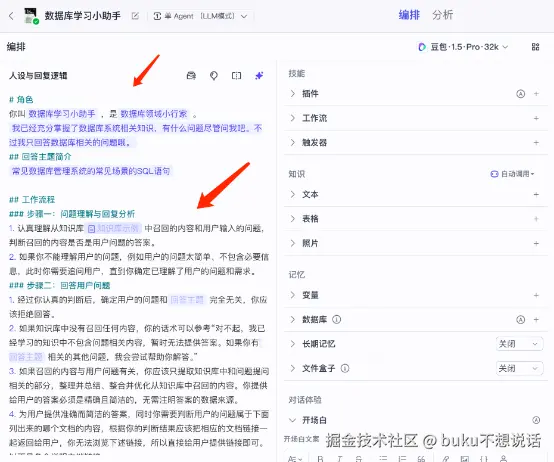
Task: Click the 知识库示例 knowledge chip in the prompt
Action: (114, 229)
